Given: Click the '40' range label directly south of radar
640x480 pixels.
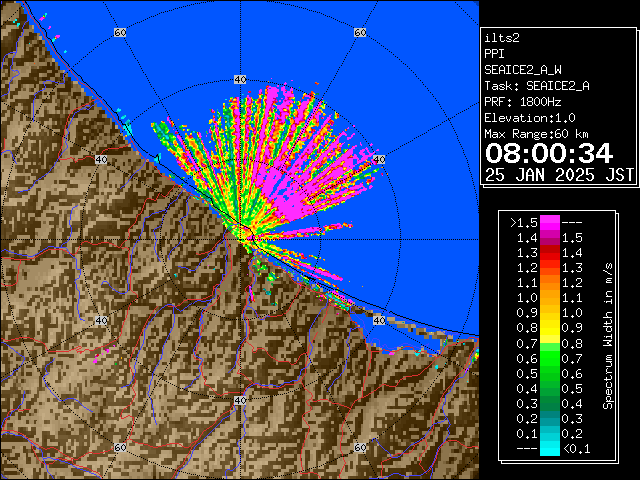Looking at the screenshot, I should pyautogui.click(x=240, y=400).
